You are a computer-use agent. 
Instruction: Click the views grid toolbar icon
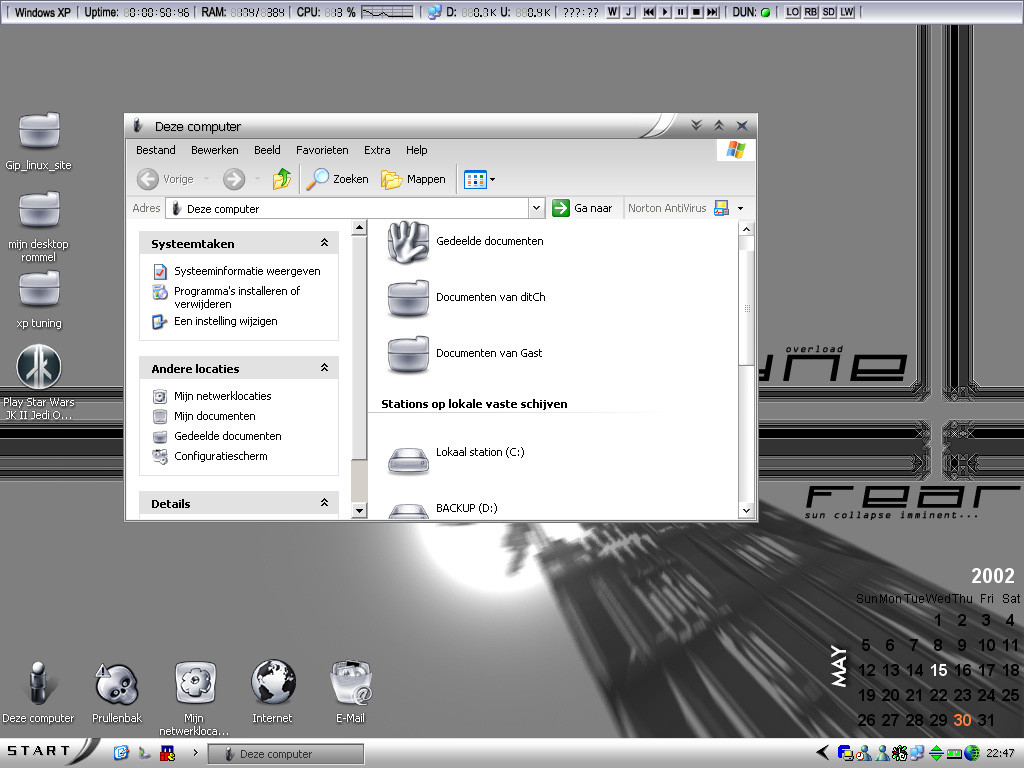click(x=475, y=180)
